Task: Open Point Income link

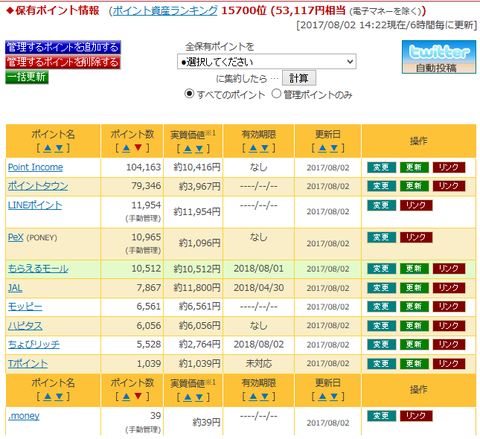Action: coord(35,167)
